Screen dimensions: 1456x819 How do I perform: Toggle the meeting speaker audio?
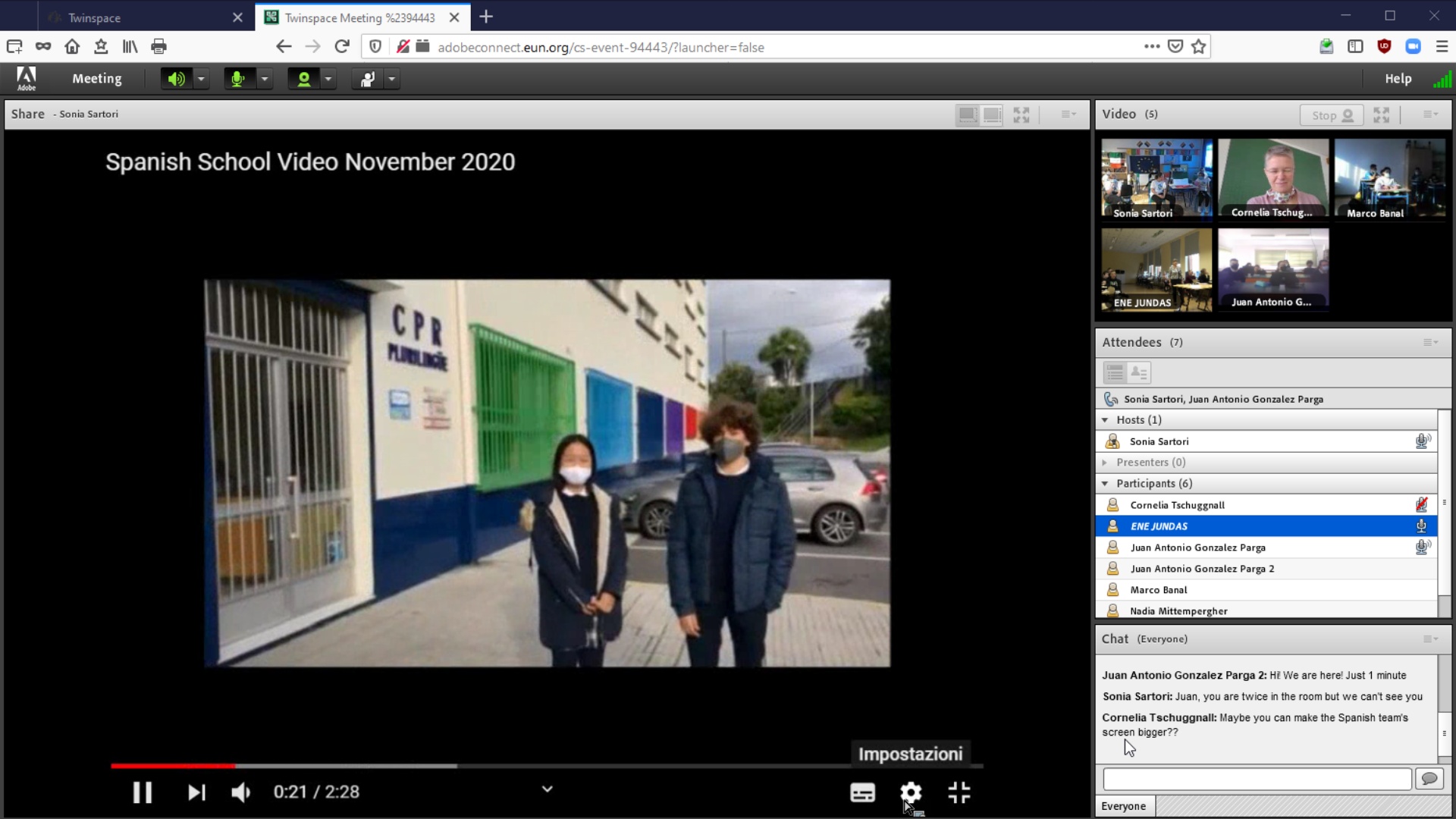coord(176,79)
